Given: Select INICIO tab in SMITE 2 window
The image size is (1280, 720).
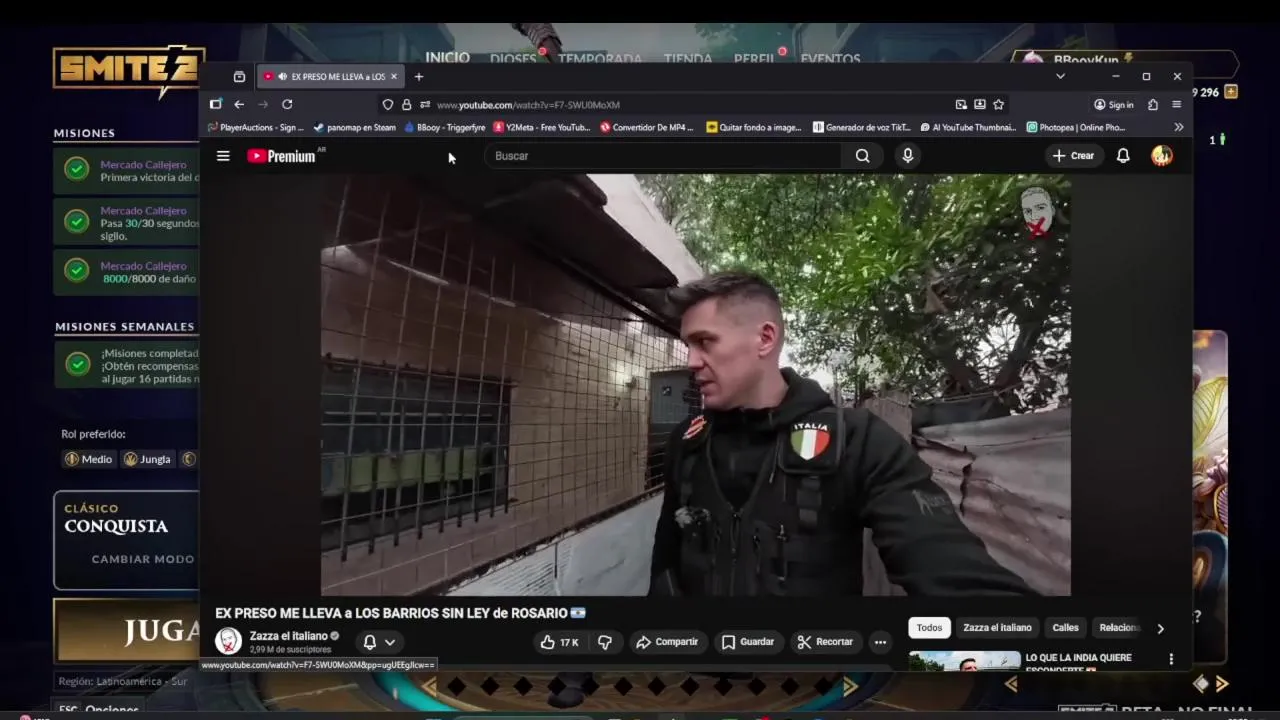Looking at the screenshot, I should [x=447, y=58].
